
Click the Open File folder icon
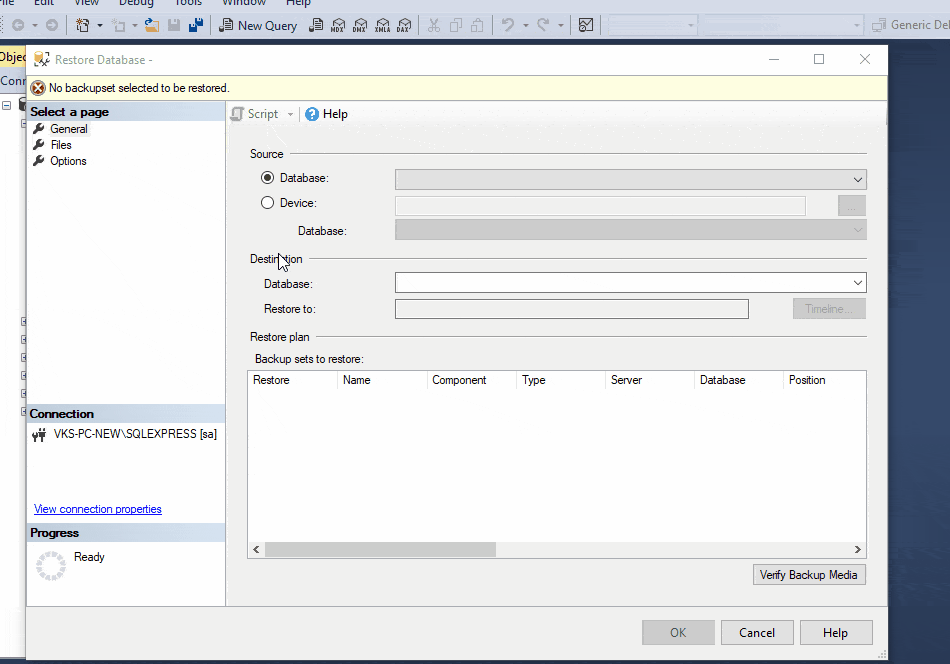point(152,25)
